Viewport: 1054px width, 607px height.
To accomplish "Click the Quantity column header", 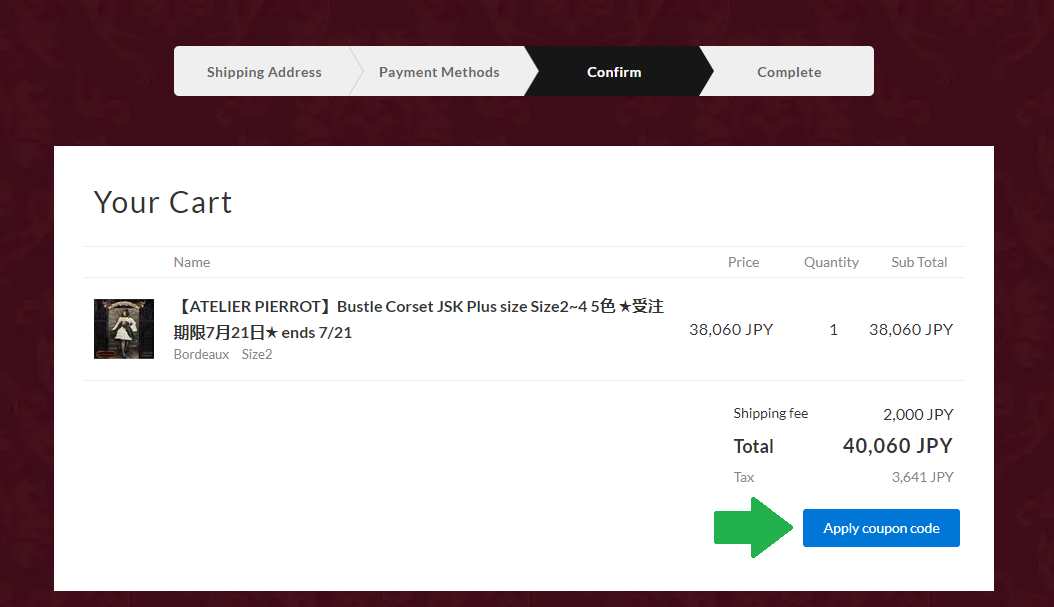I will click(831, 262).
